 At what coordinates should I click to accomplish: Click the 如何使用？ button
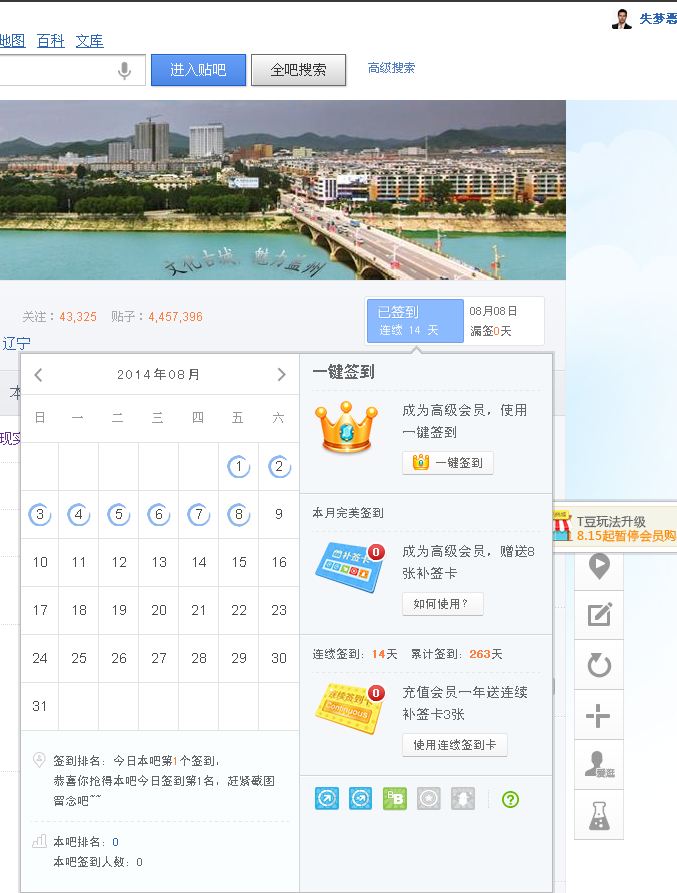(x=442, y=604)
